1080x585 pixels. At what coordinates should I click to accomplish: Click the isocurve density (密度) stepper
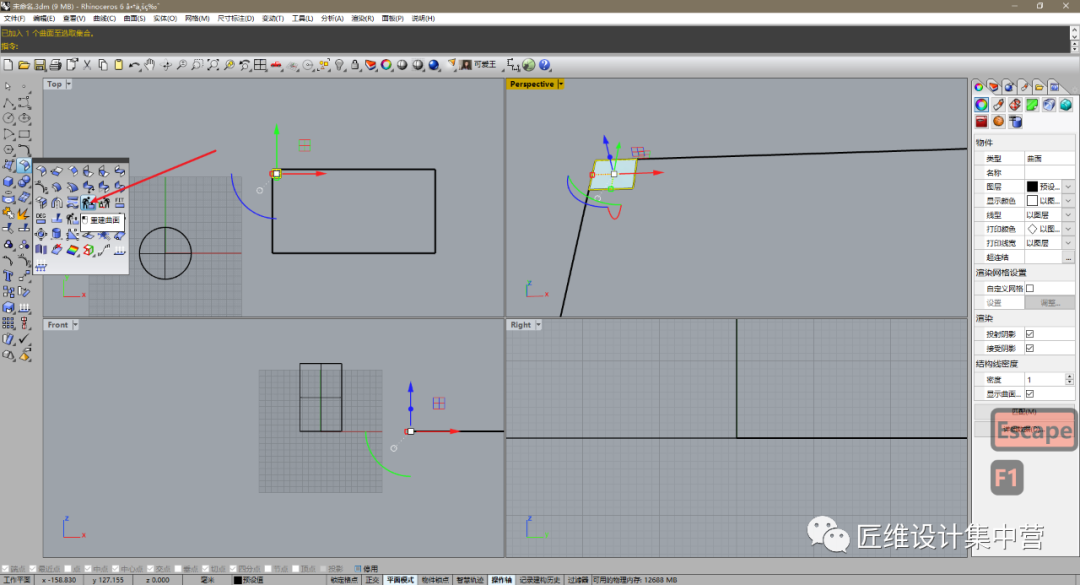[1069, 380]
